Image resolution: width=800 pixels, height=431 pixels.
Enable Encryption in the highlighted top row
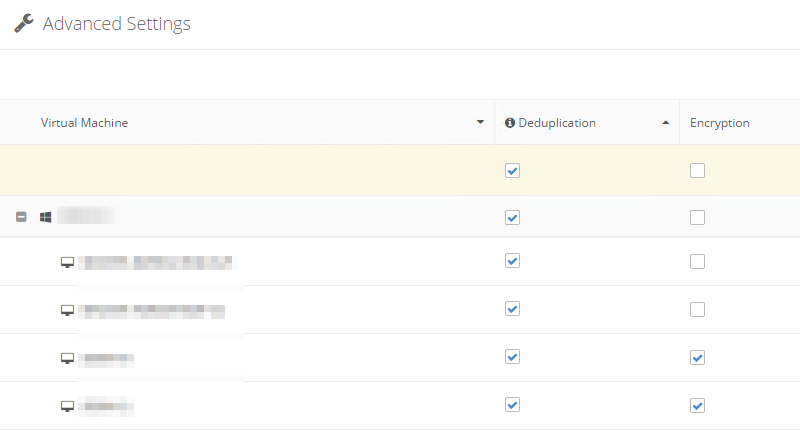click(x=697, y=171)
